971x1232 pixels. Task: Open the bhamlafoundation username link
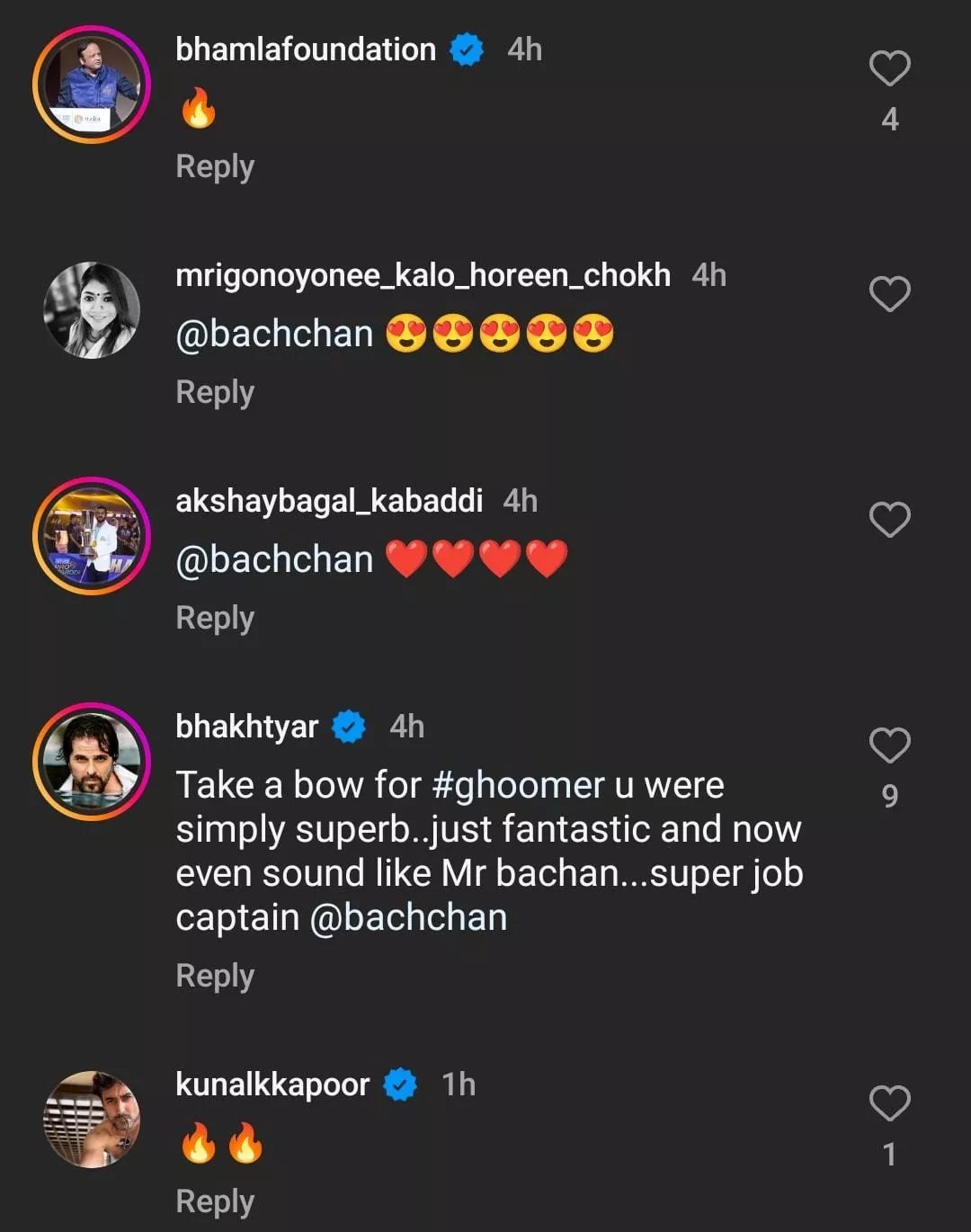(x=306, y=49)
